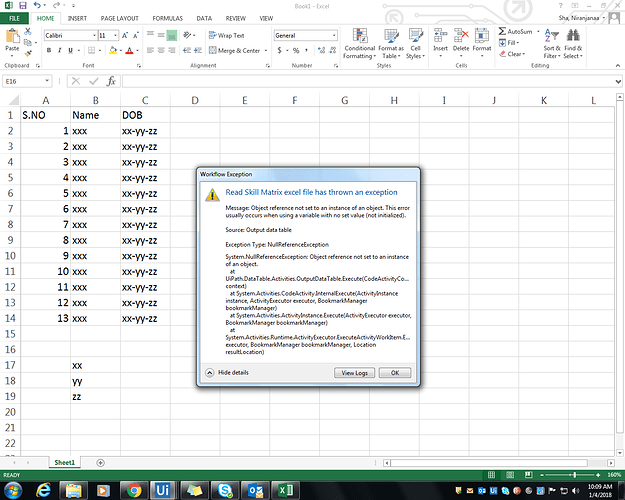625x500 pixels.
Task: Select the Sheet1 tab
Action: coord(64,463)
